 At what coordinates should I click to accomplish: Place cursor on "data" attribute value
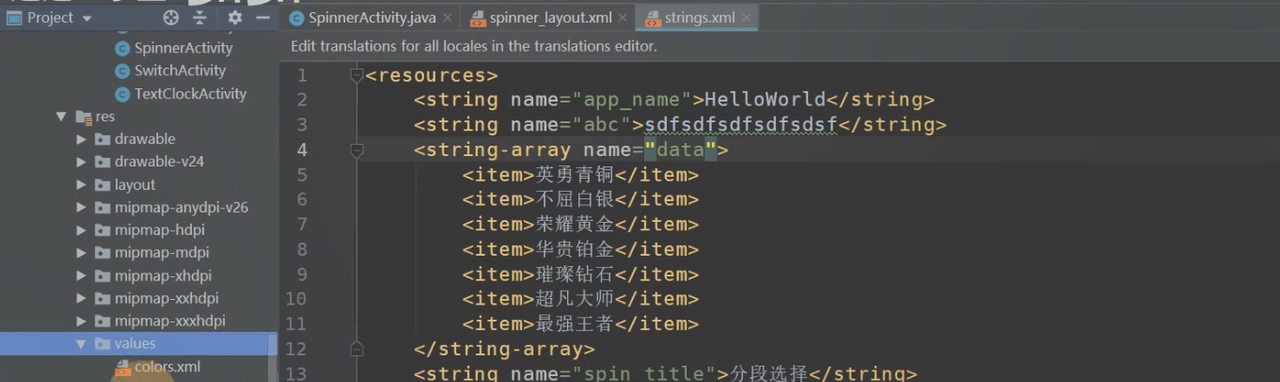(681, 150)
